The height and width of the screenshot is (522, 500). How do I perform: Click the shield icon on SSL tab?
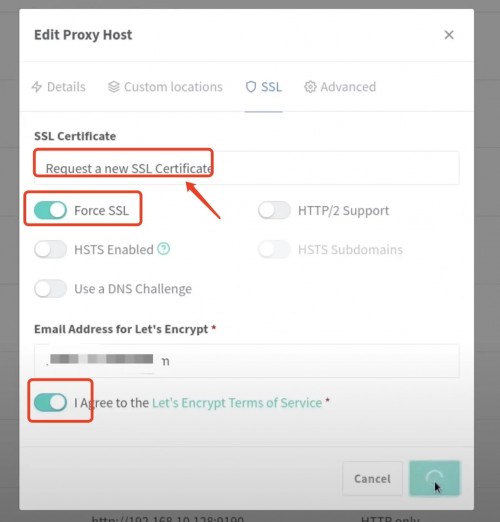click(251, 87)
